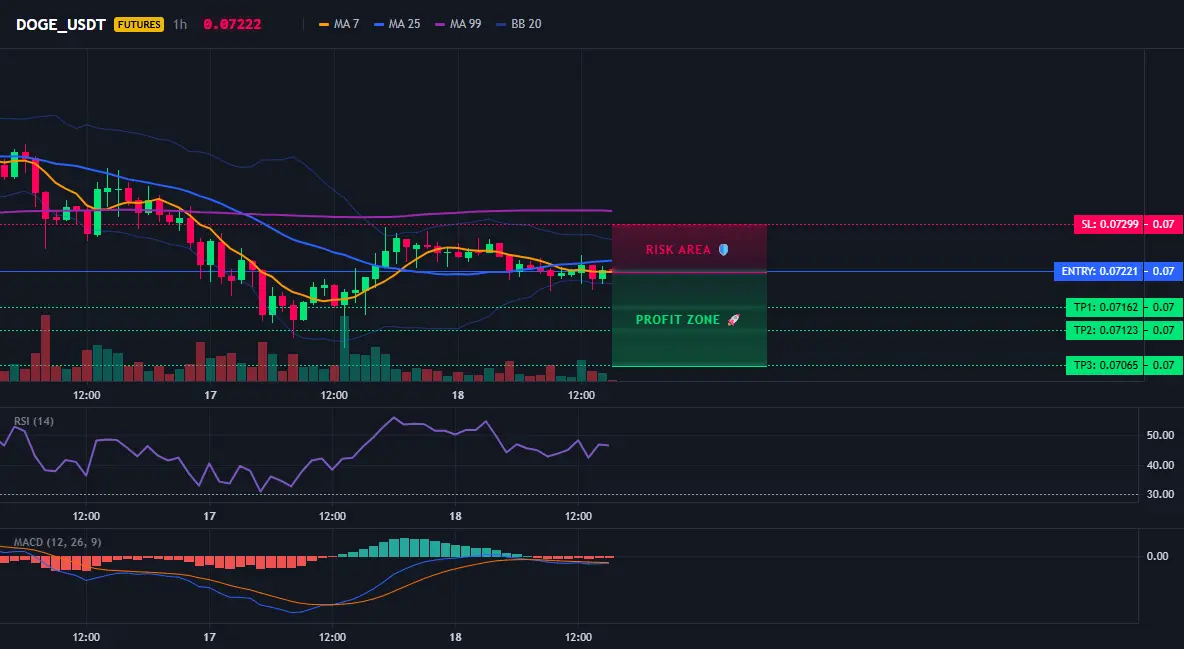
Task: Click the blue MA 25 color swatch
Action: pyautogui.click(x=379, y=24)
